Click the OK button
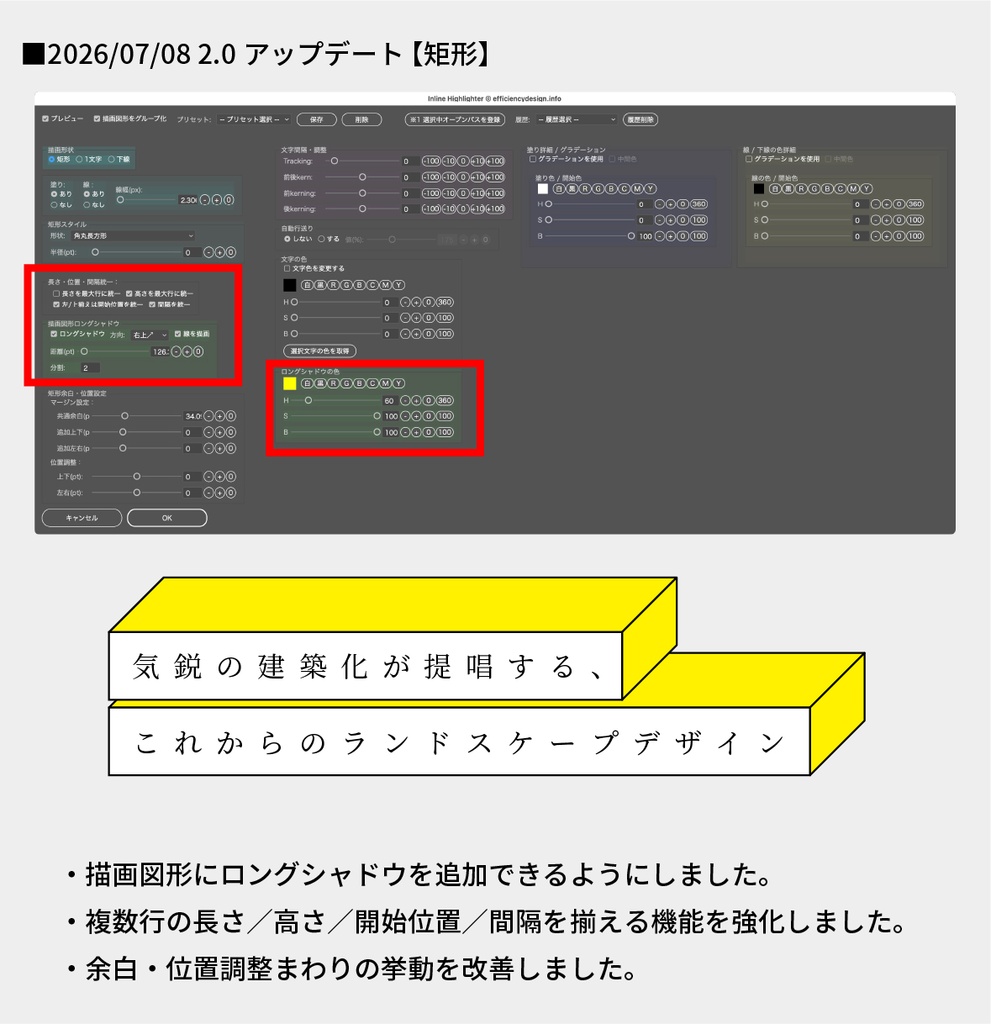The width and height of the screenshot is (991, 1024). [x=167, y=518]
